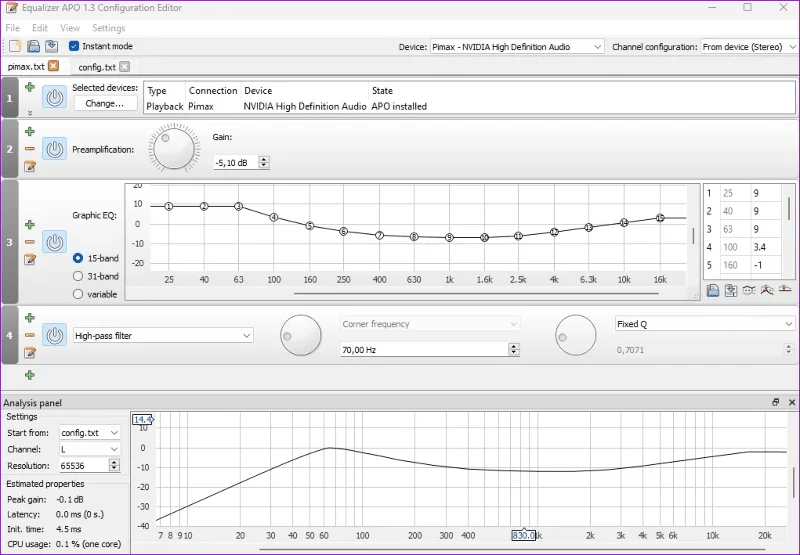The image size is (800, 555).
Task: Click the Q factor knob
Action: point(576,335)
